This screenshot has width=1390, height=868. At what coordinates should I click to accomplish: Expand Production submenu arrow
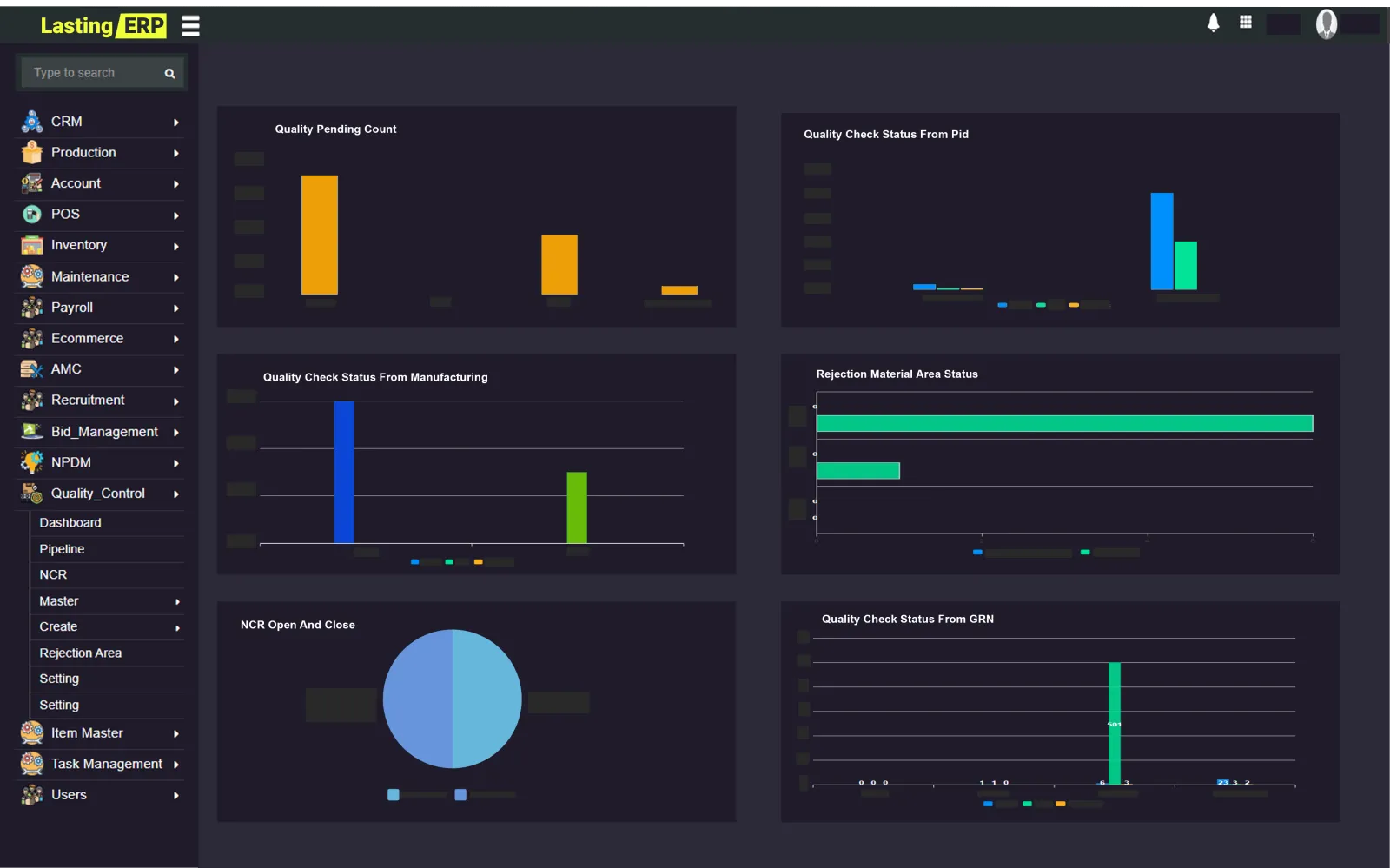pos(176,154)
